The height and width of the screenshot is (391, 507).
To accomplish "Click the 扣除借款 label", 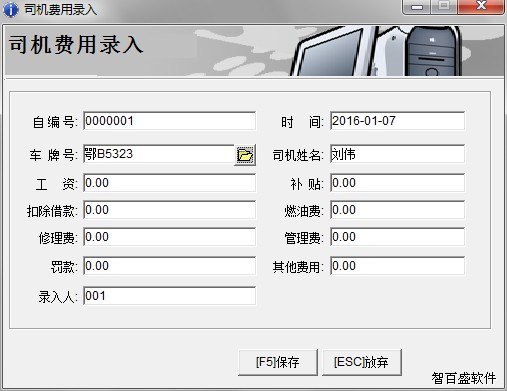I will [x=52, y=211].
